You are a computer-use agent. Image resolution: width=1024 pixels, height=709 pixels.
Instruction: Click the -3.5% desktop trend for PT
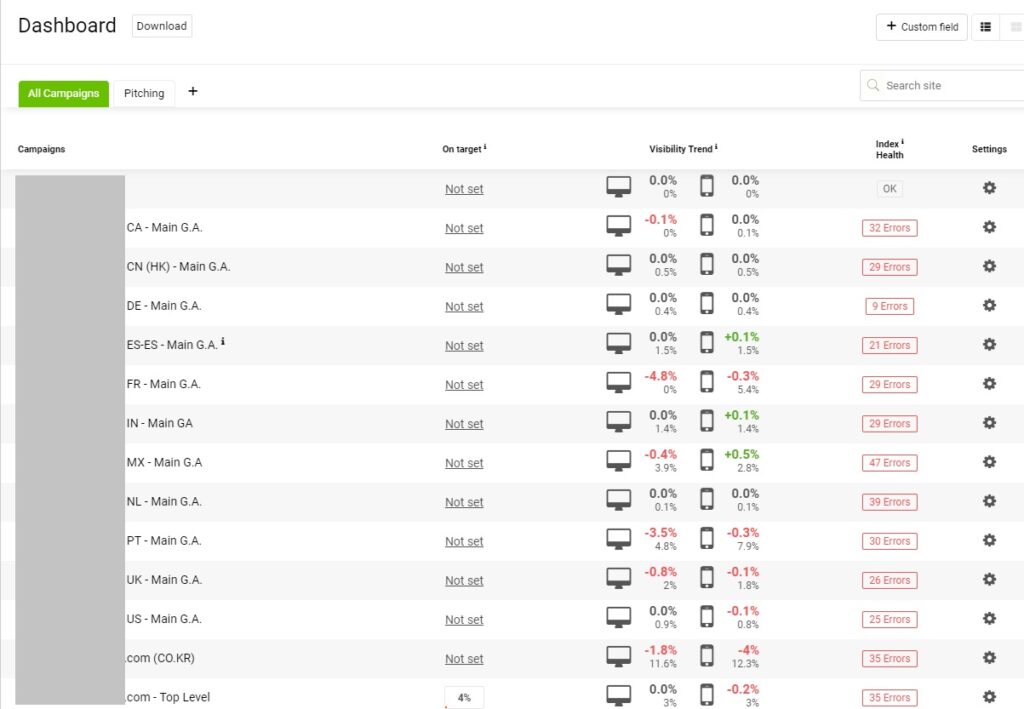point(660,533)
